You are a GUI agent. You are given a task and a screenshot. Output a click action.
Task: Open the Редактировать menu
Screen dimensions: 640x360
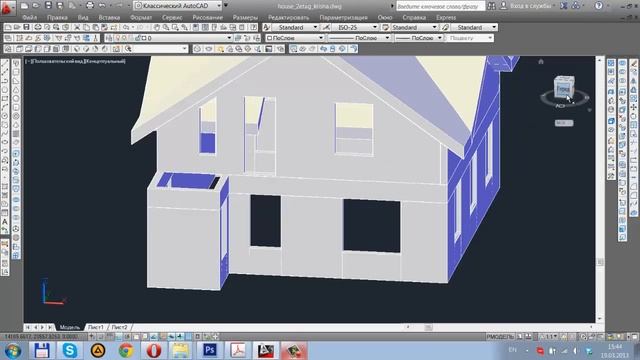tap(288, 18)
